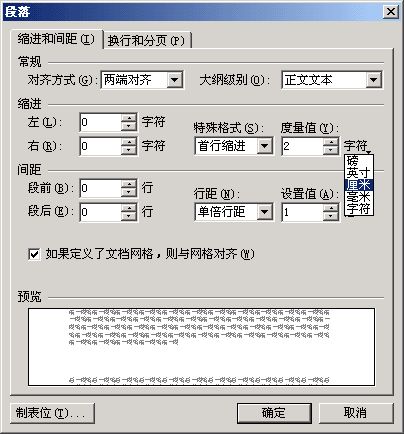Choose 厘米 from the unit list
The width and height of the screenshot is (404, 434).
359,185
